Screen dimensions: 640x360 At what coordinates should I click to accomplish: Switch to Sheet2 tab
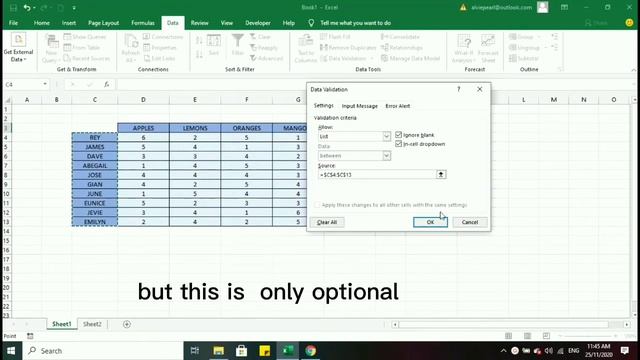point(92,324)
